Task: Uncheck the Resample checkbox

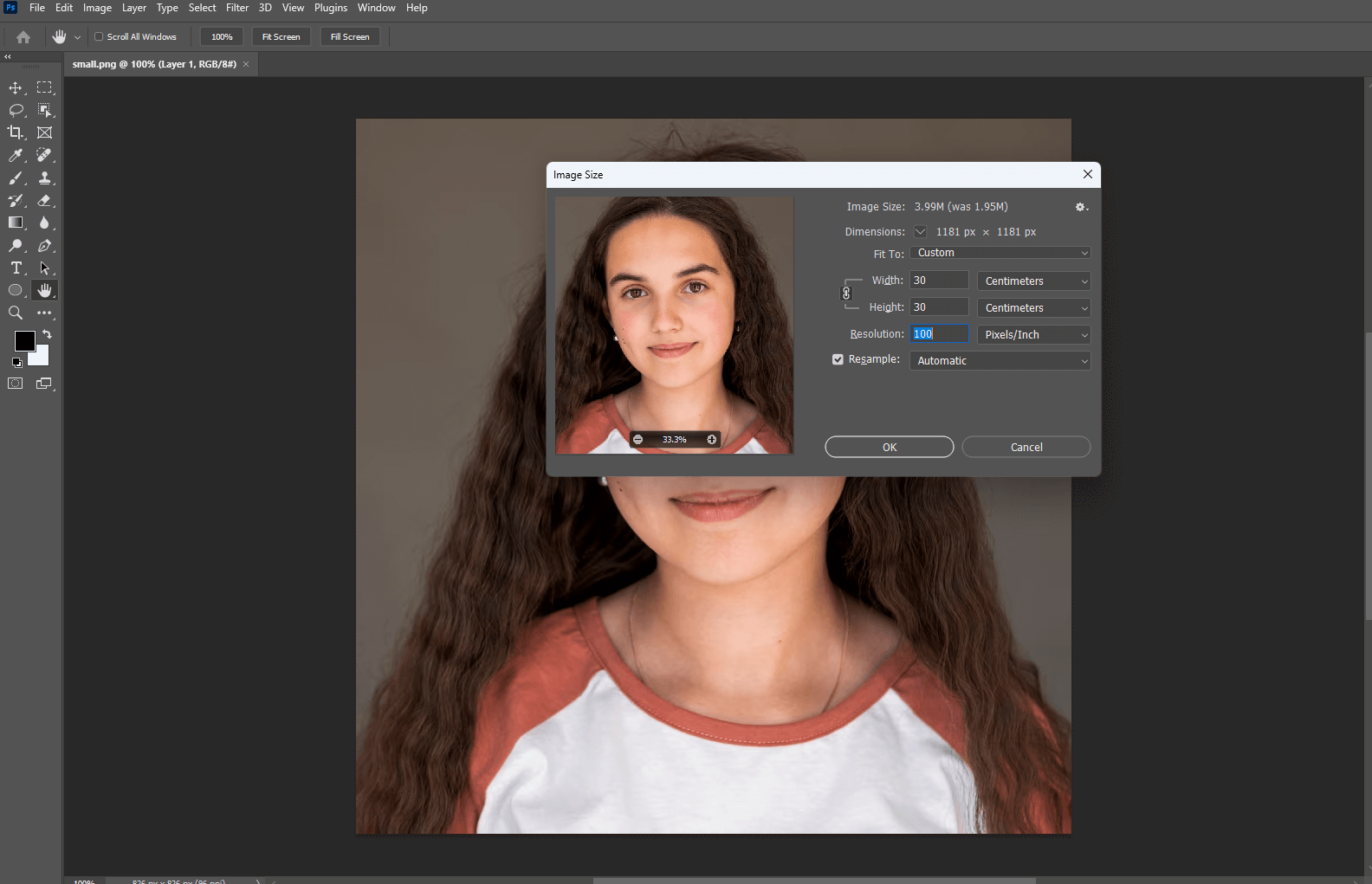Action: tap(838, 359)
